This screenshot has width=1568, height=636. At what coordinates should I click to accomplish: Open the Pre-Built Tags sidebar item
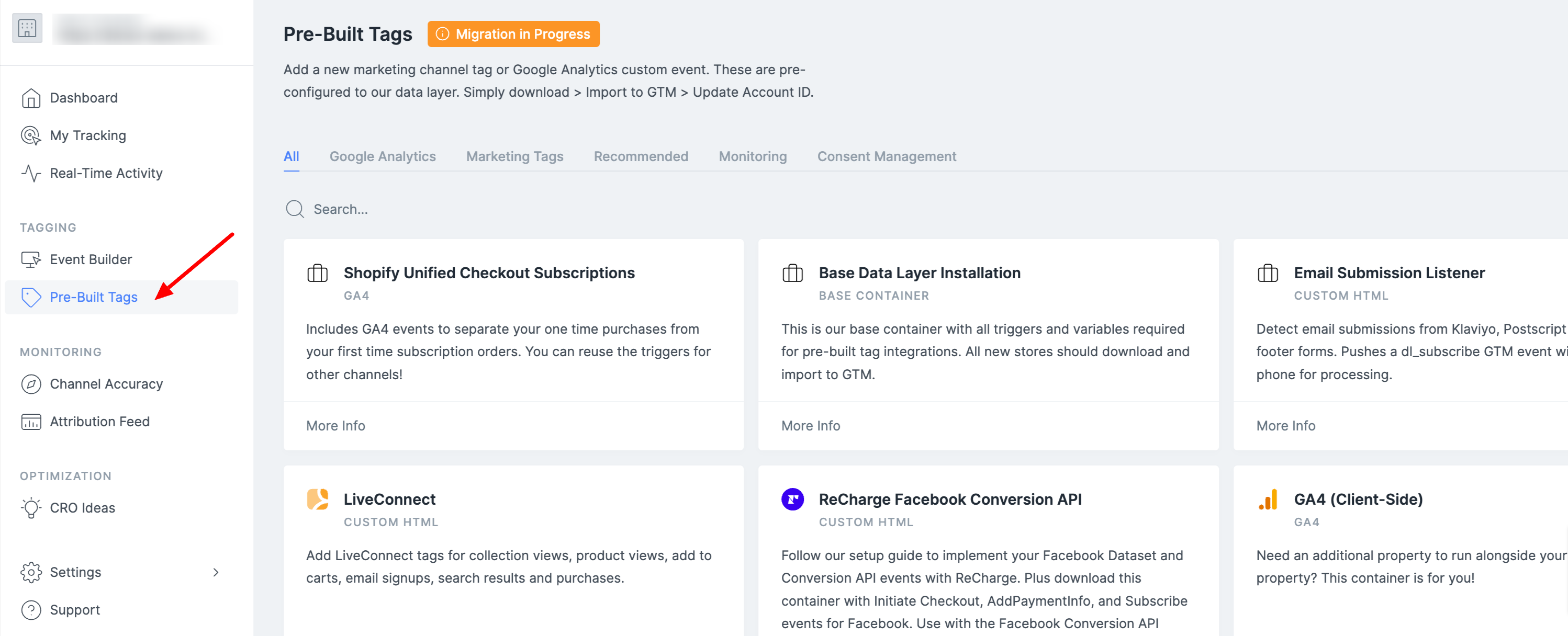pyautogui.click(x=94, y=297)
